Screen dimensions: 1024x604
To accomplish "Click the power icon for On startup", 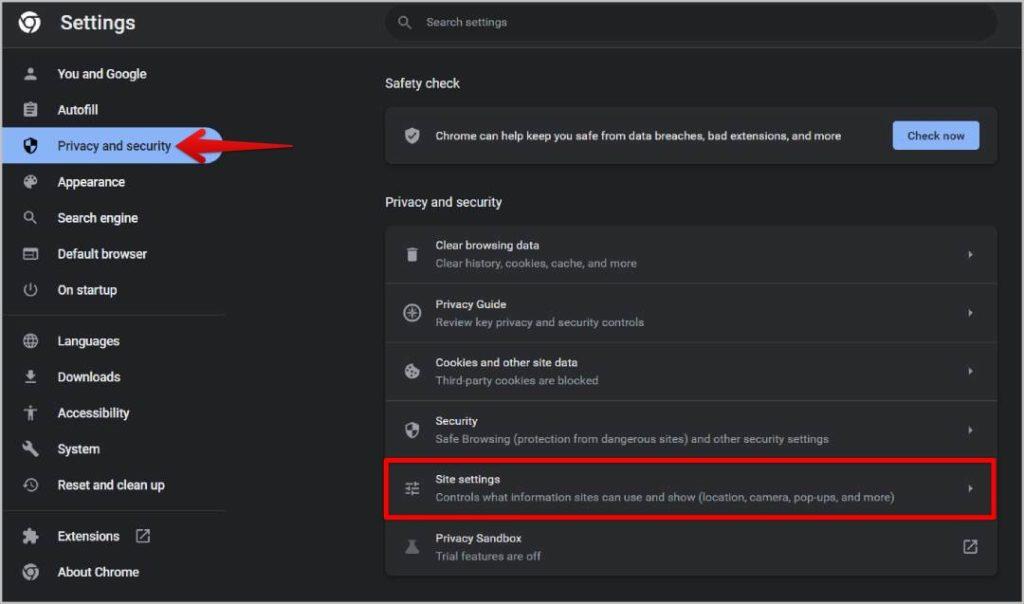I will coord(30,289).
